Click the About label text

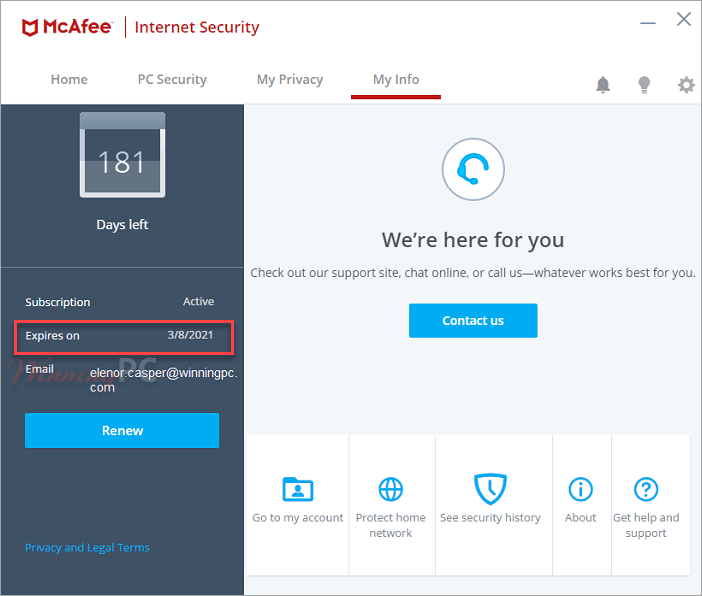click(x=581, y=518)
